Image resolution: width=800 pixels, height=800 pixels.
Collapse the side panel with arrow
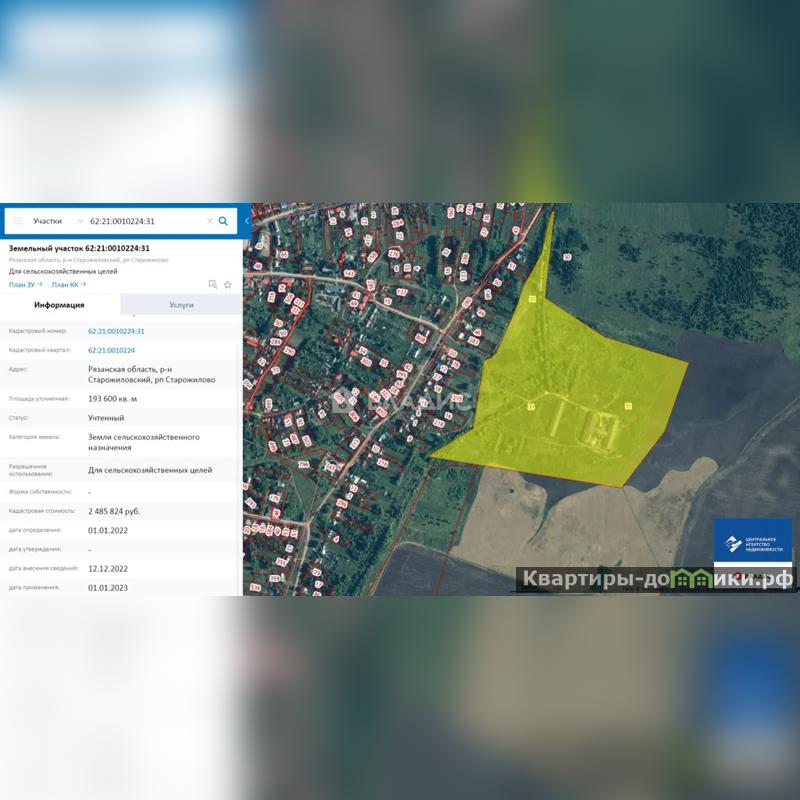pos(246,221)
